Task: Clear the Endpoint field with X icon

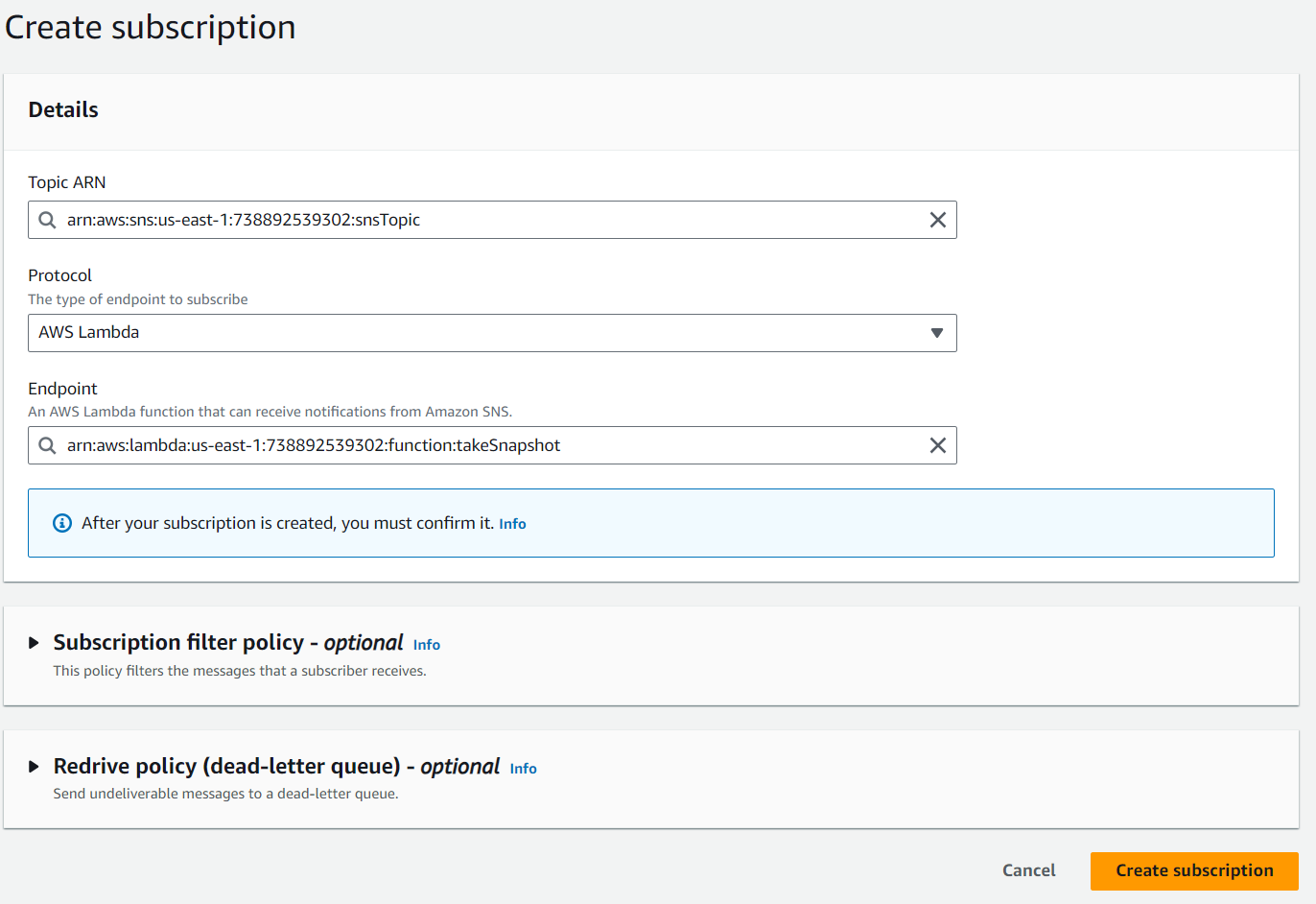Action: tap(938, 445)
